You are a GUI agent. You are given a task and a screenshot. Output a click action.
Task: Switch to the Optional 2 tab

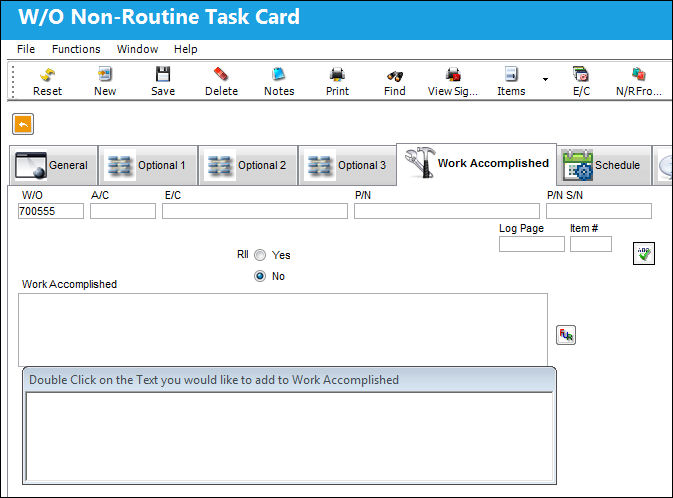(x=248, y=165)
